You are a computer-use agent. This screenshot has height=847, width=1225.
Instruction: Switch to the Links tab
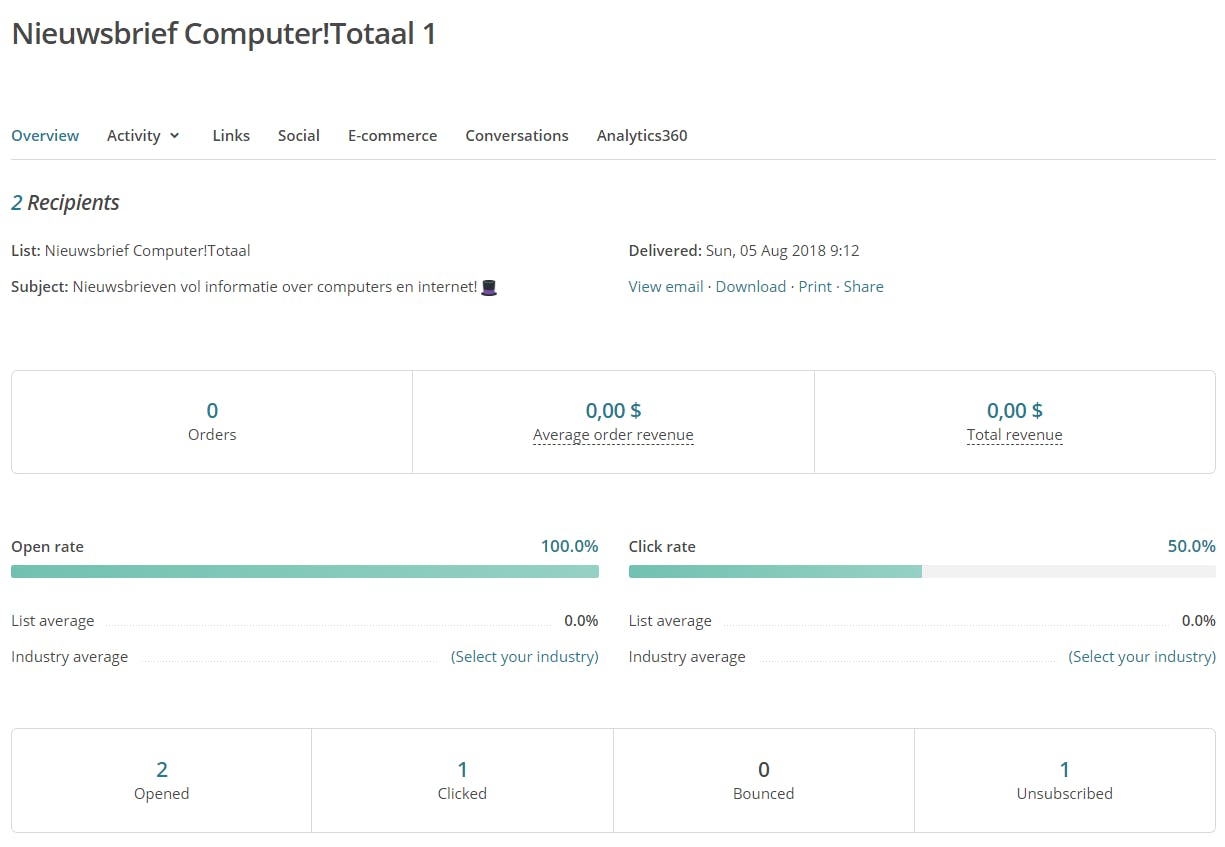coord(231,136)
